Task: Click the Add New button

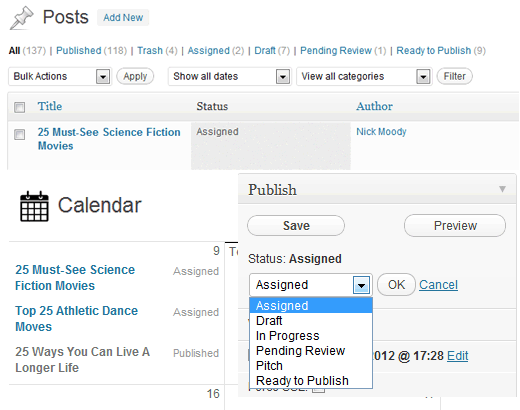Action: click(123, 18)
